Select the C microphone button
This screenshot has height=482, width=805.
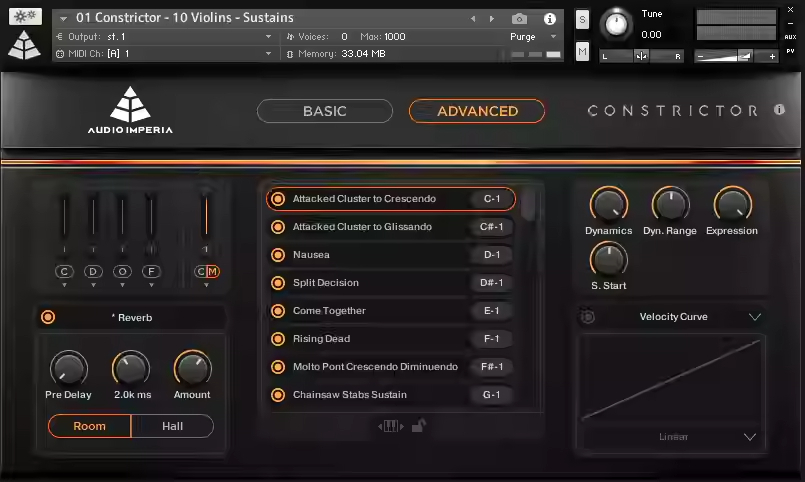click(64, 272)
